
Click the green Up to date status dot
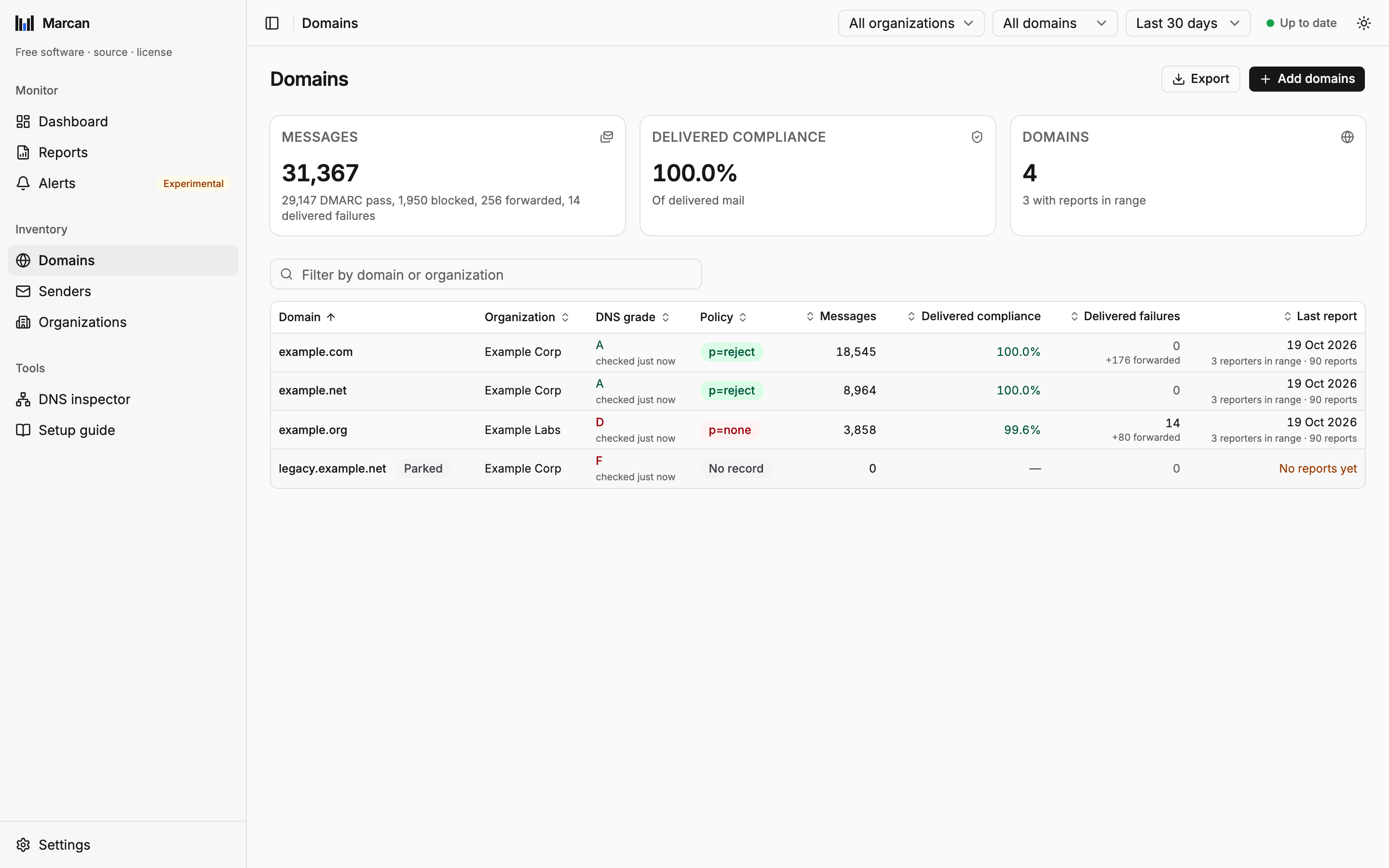1270,23
